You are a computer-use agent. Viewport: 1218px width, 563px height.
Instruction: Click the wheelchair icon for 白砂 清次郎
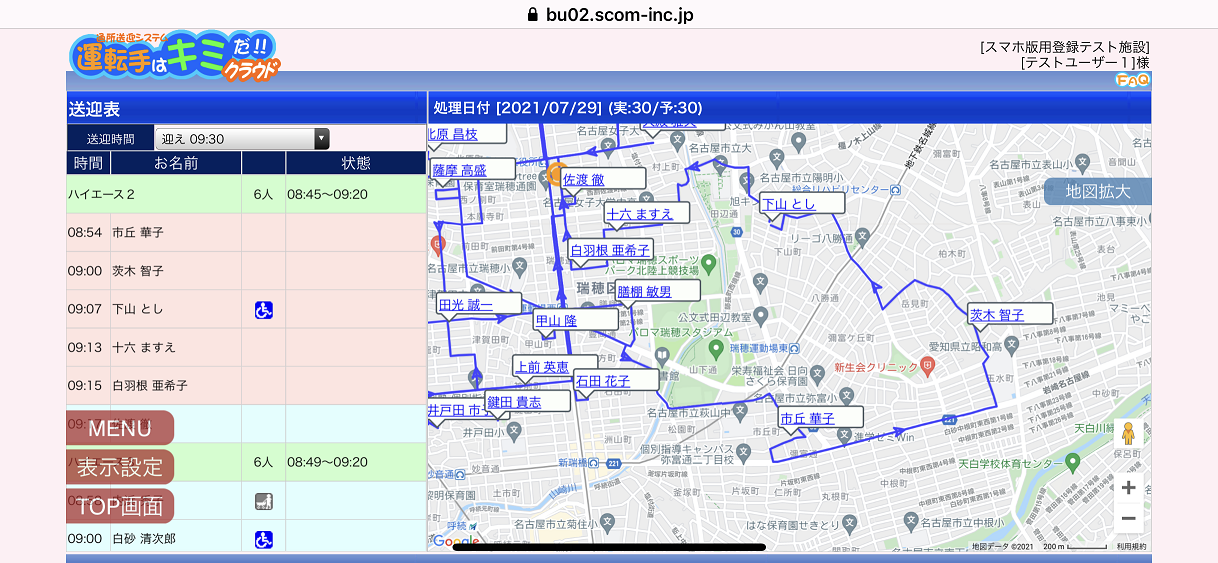click(264, 539)
